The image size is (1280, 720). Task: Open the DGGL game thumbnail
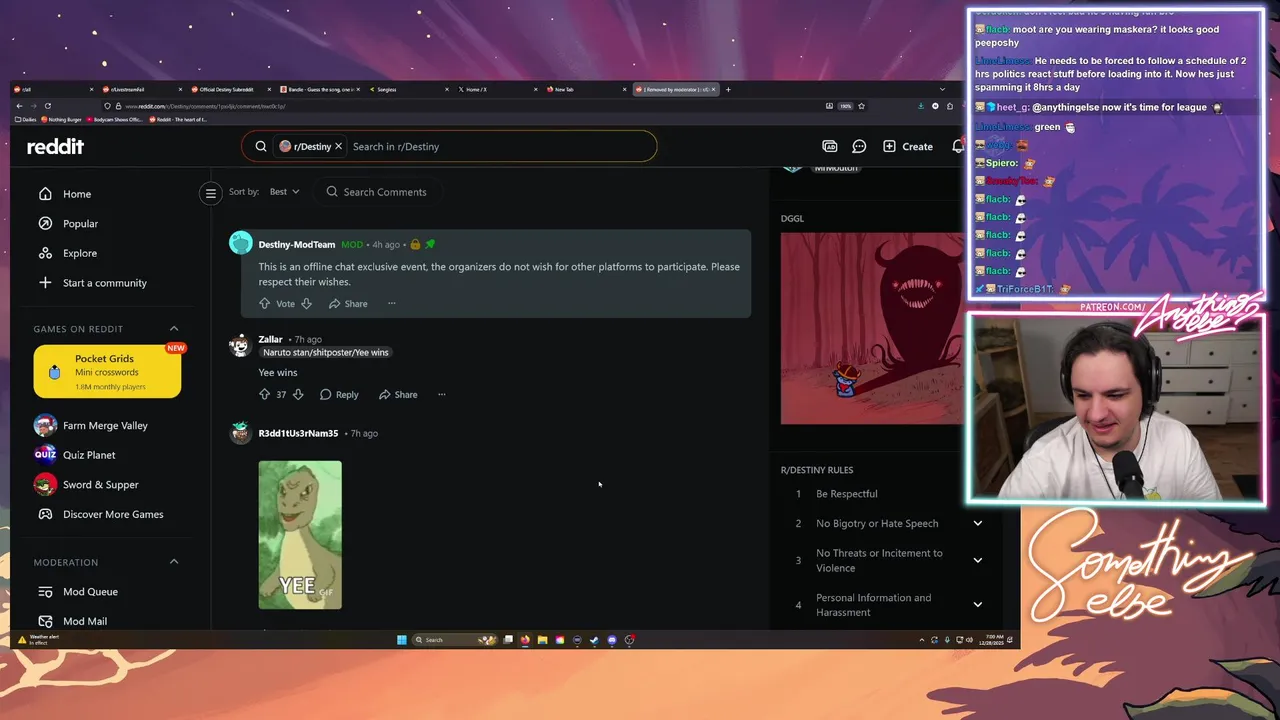tap(872, 329)
